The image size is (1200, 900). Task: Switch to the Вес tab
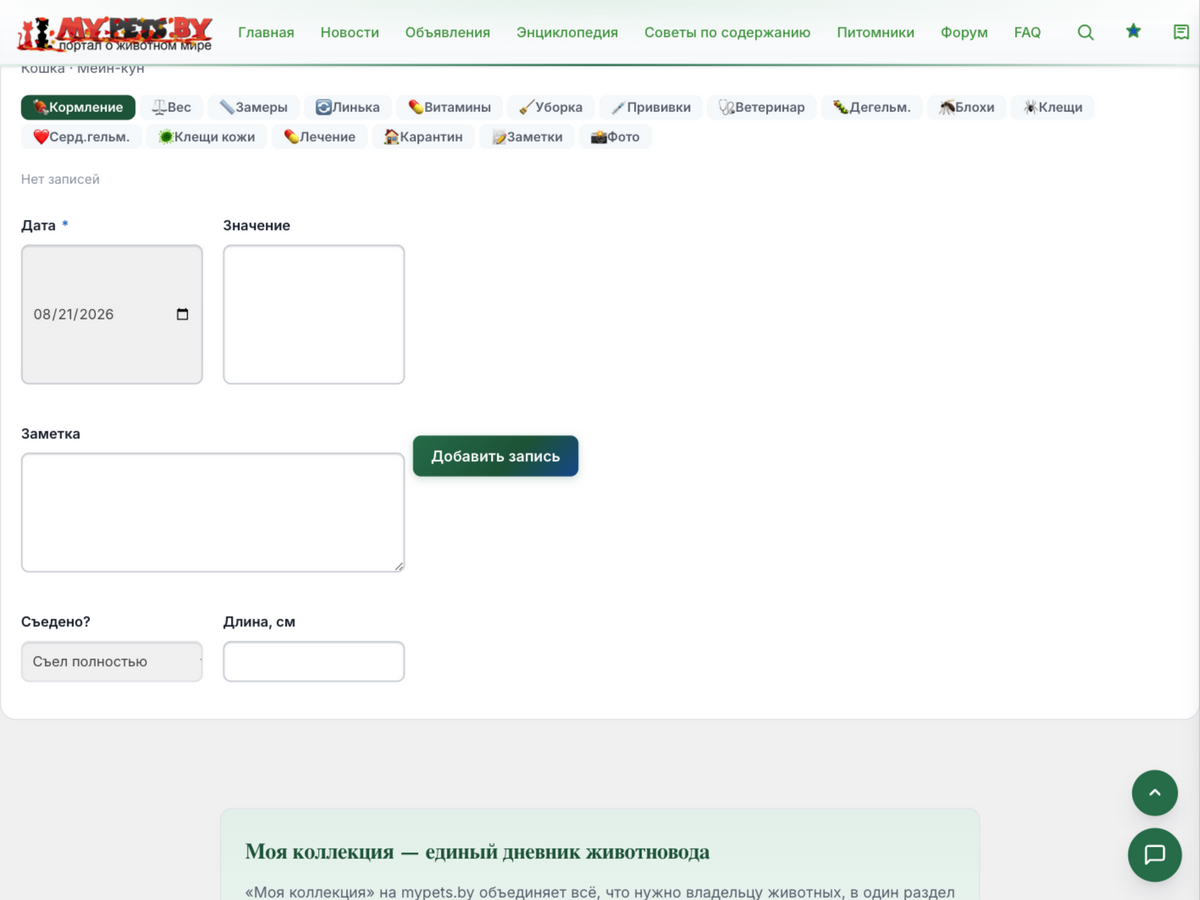click(x=171, y=107)
